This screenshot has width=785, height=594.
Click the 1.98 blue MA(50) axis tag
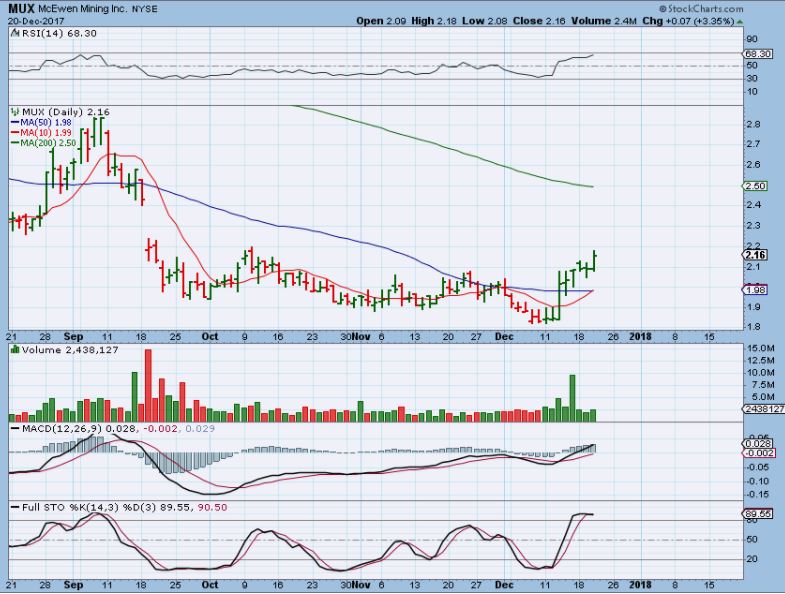click(755, 289)
